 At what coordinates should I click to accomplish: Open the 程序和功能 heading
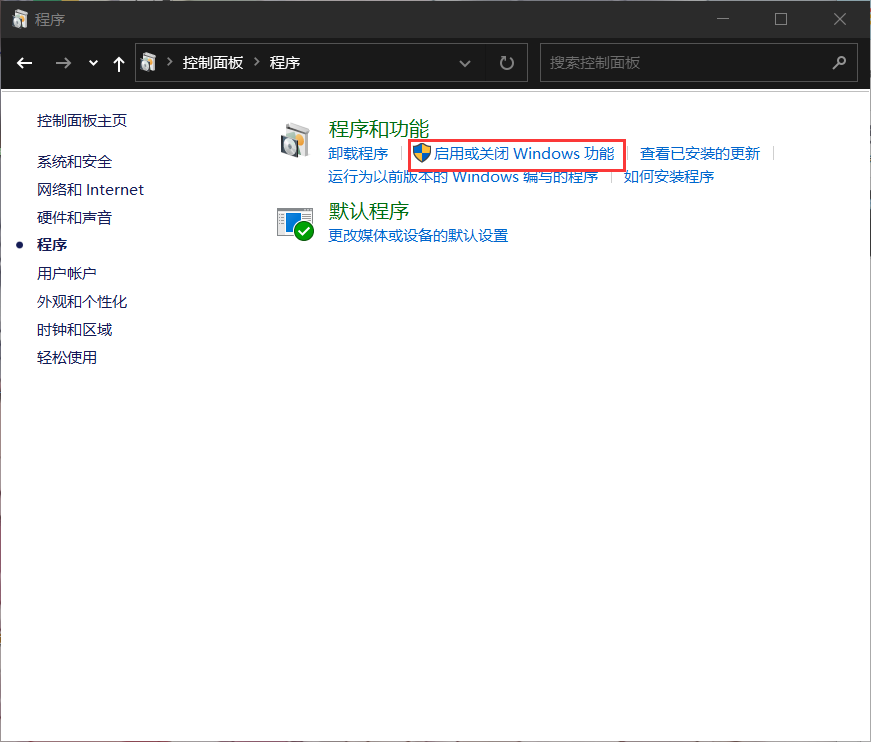coord(378,129)
